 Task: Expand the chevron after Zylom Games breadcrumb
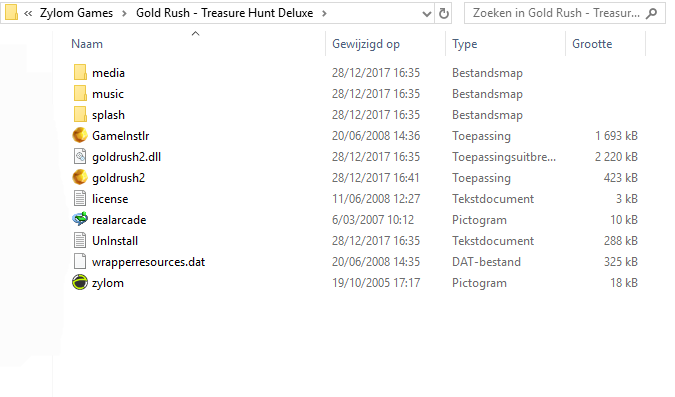pyautogui.click(x=124, y=13)
